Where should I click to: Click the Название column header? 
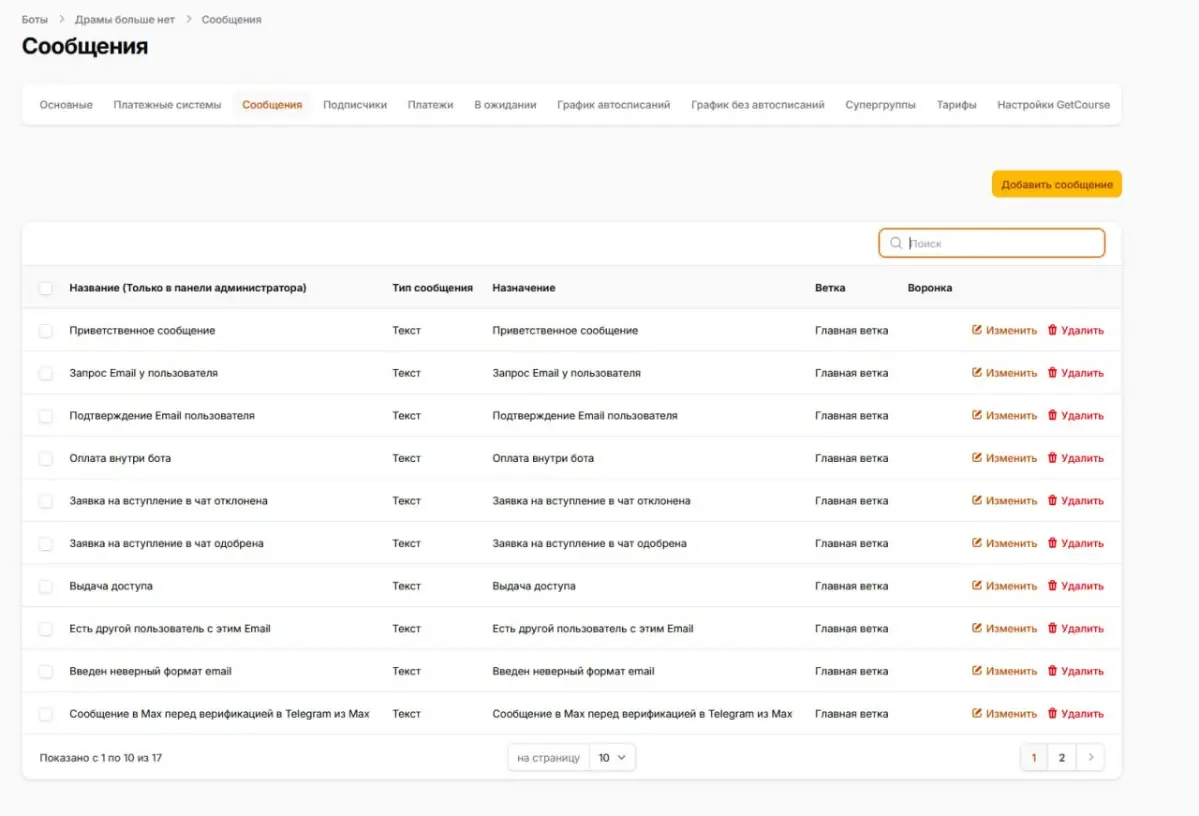187,288
